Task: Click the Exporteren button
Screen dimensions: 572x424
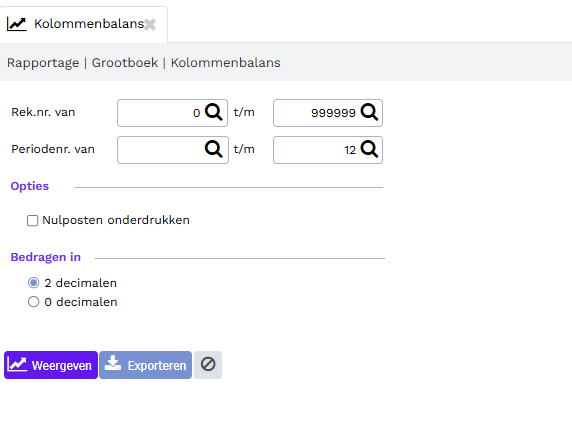Action: pos(146,365)
